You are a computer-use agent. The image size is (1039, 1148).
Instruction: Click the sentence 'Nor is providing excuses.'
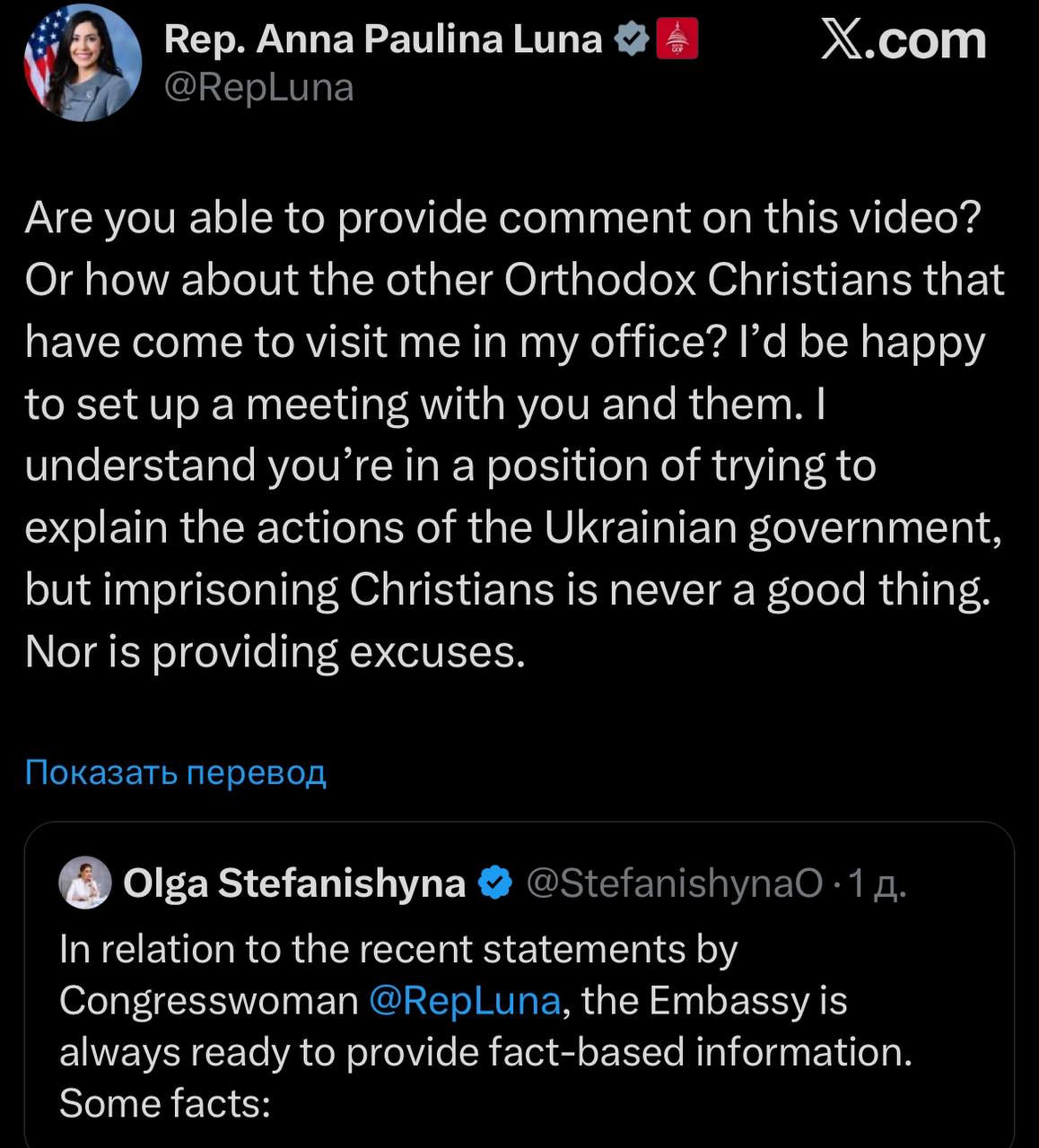tap(275, 651)
